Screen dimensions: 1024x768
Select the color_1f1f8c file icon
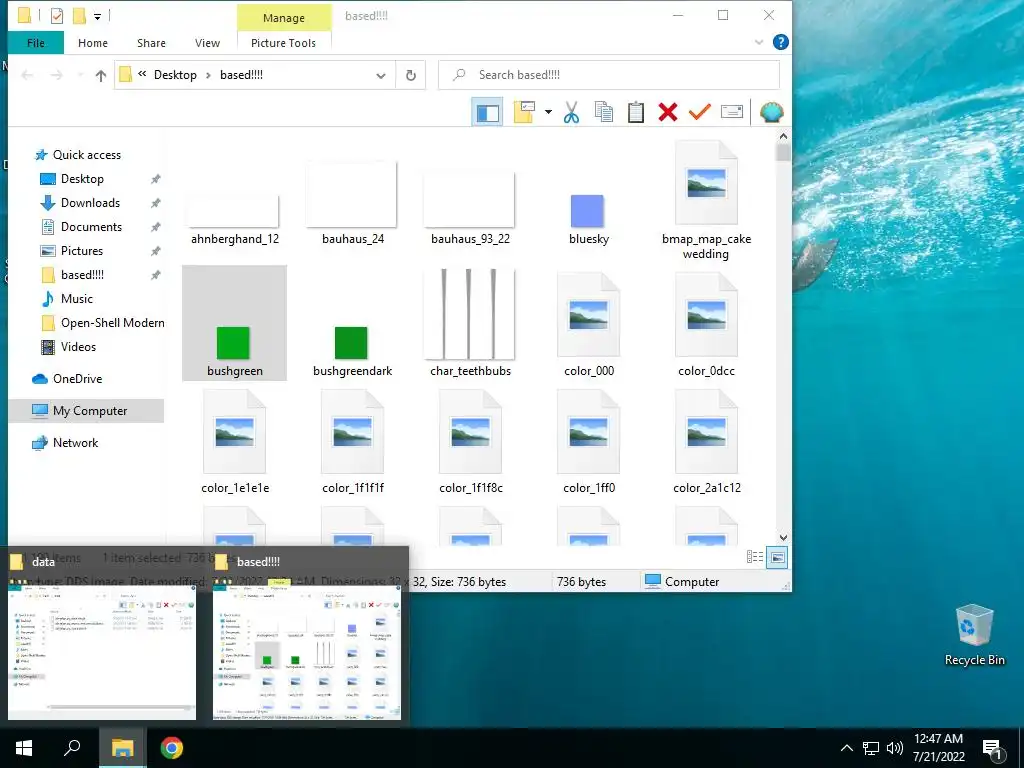point(470,434)
